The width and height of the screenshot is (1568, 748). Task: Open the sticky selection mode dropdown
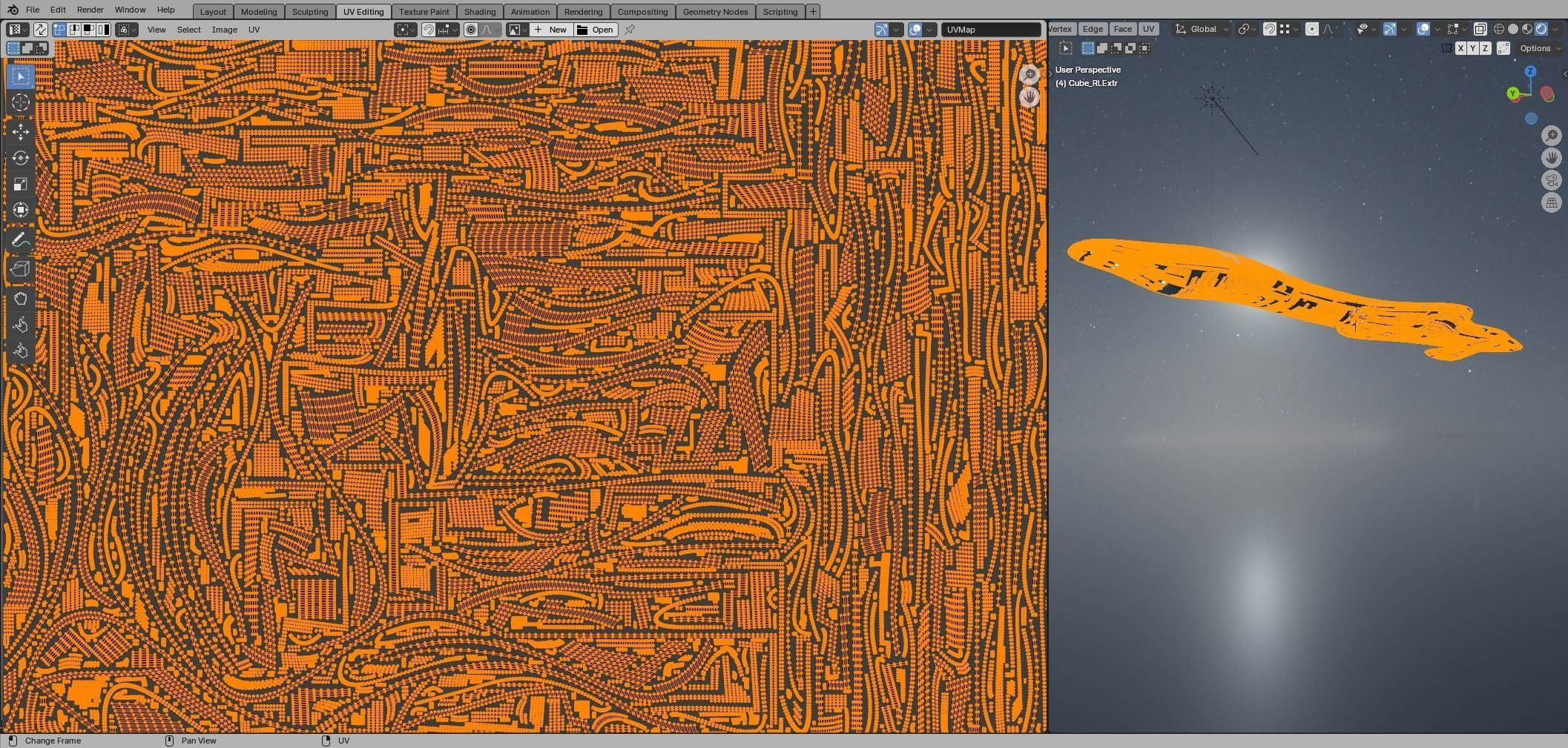(x=126, y=30)
